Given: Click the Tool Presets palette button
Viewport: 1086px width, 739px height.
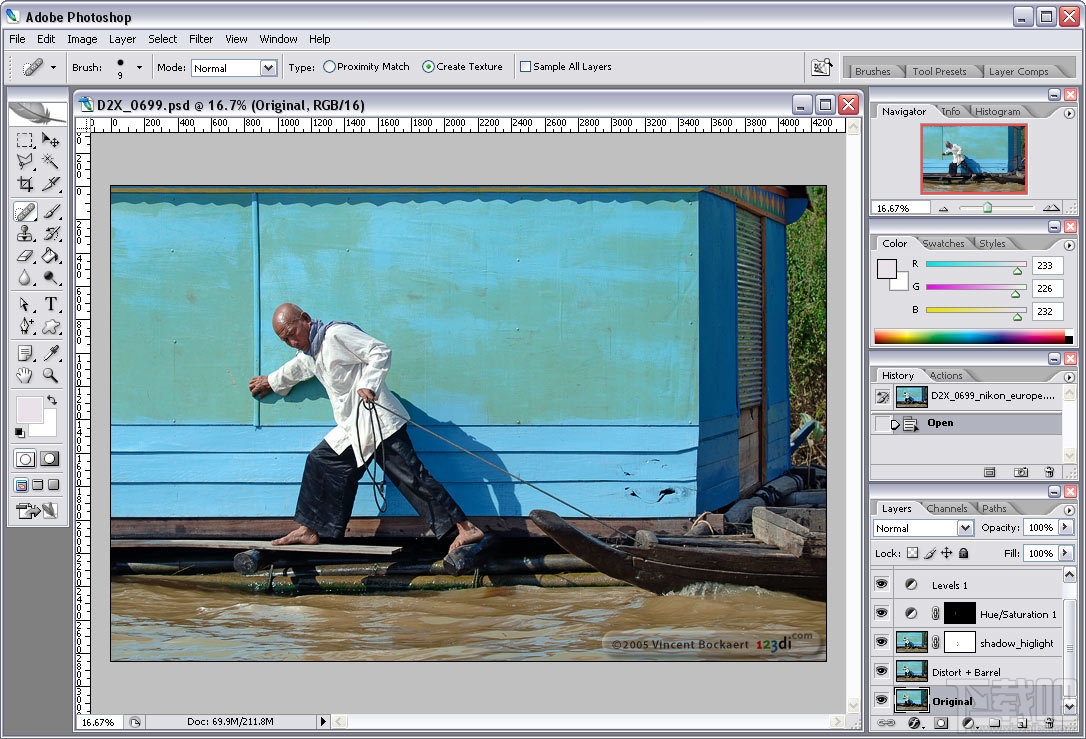Looking at the screenshot, I should tap(940, 70).
